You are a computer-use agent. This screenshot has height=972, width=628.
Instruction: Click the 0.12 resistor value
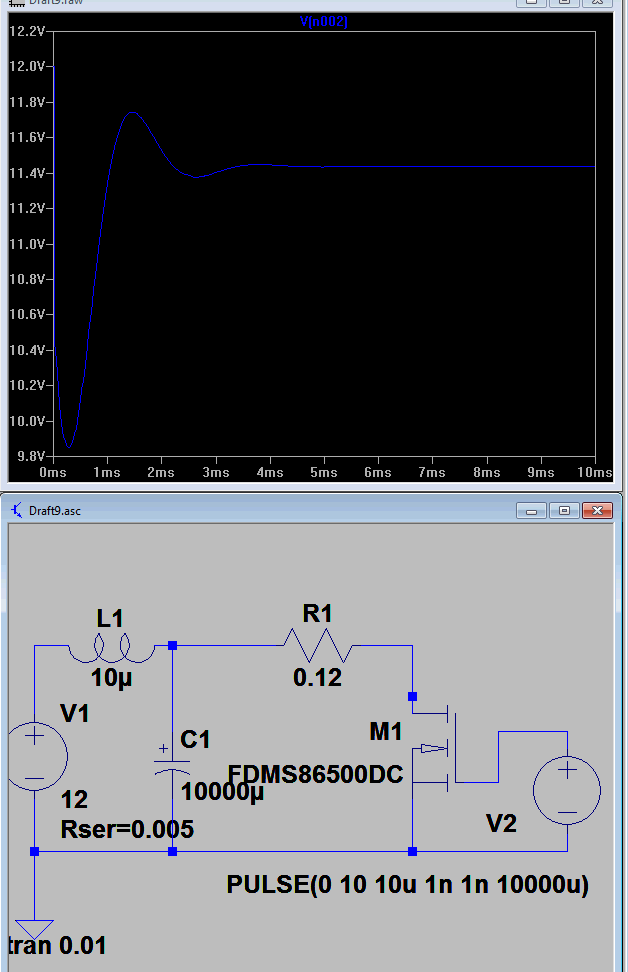[317, 678]
